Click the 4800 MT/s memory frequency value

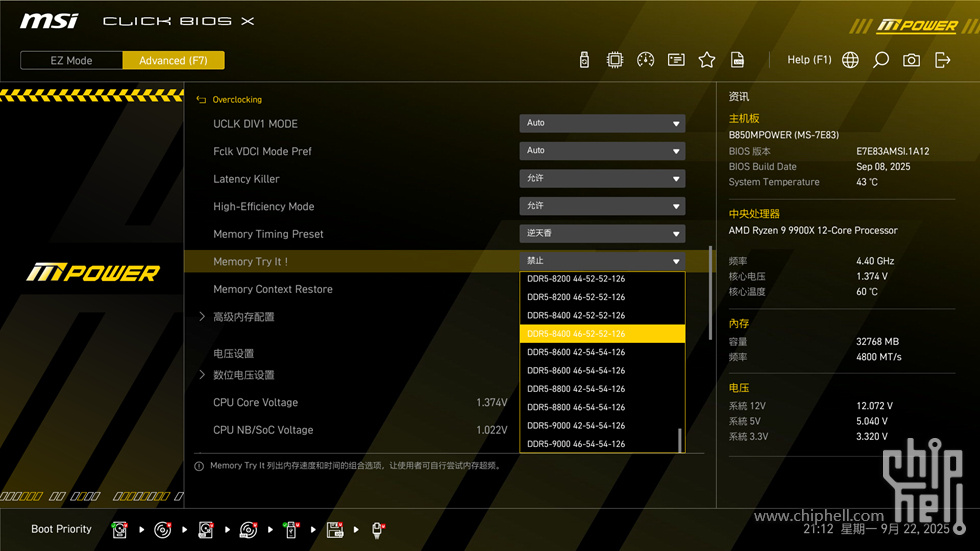[x=879, y=357]
